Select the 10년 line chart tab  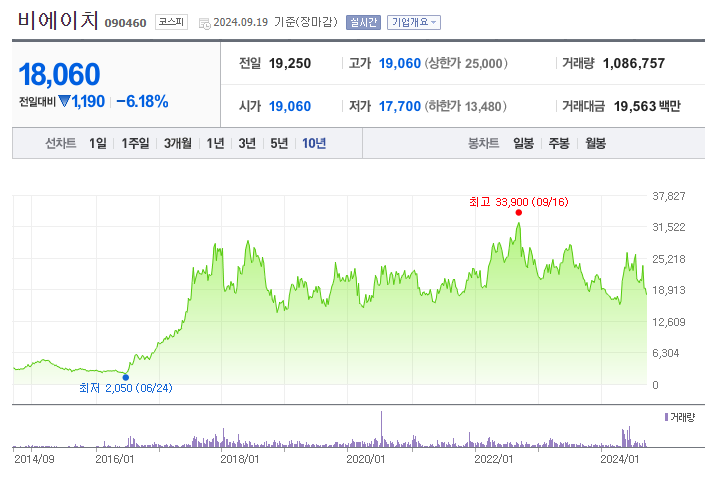point(314,143)
